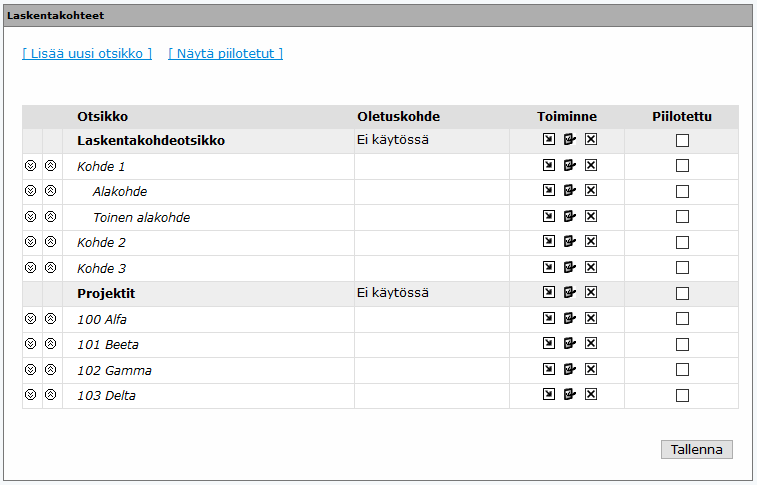Viewport: 757px width, 485px height.
Task: Check the hidden box for Projektit
Action: (682, 294)
